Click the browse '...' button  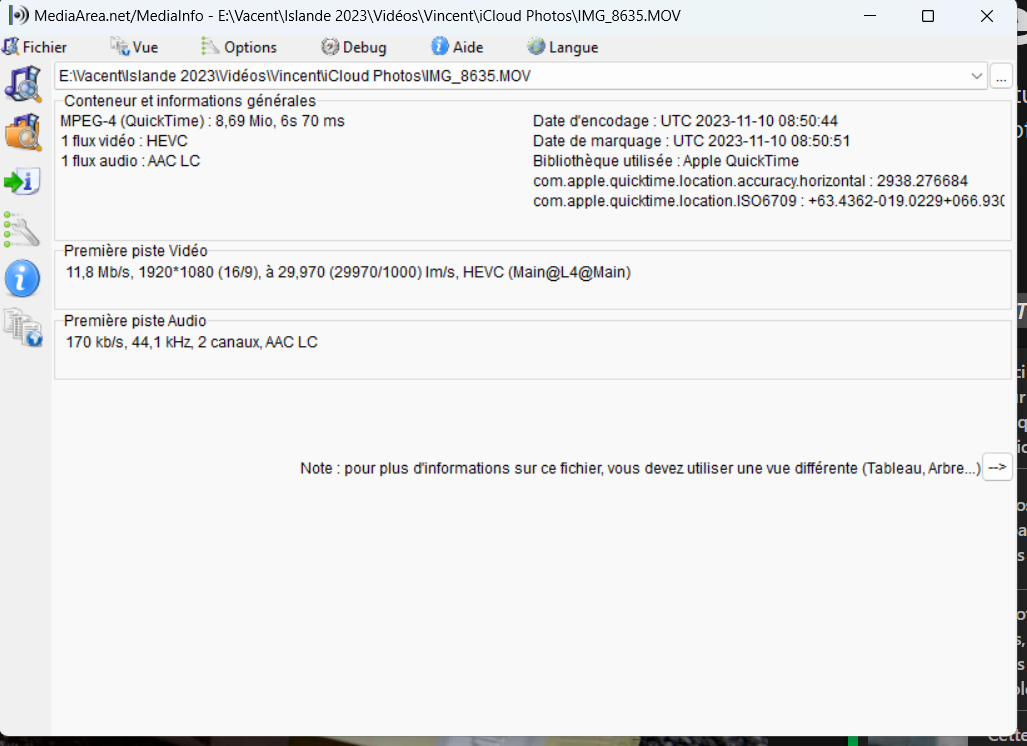[1001, 76]
